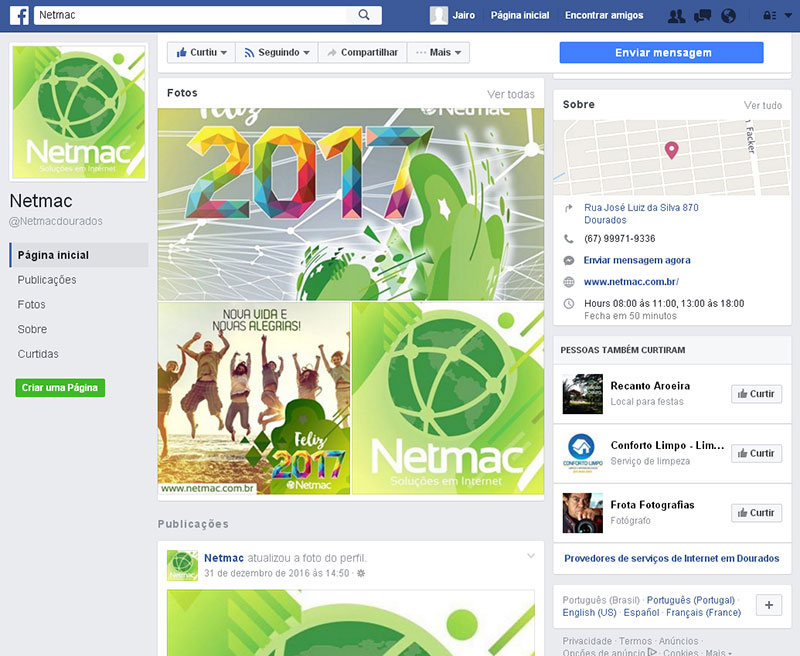The image size is (800, 656).
Task: Open the messages chat icon
Action: (x=703, y=16)
